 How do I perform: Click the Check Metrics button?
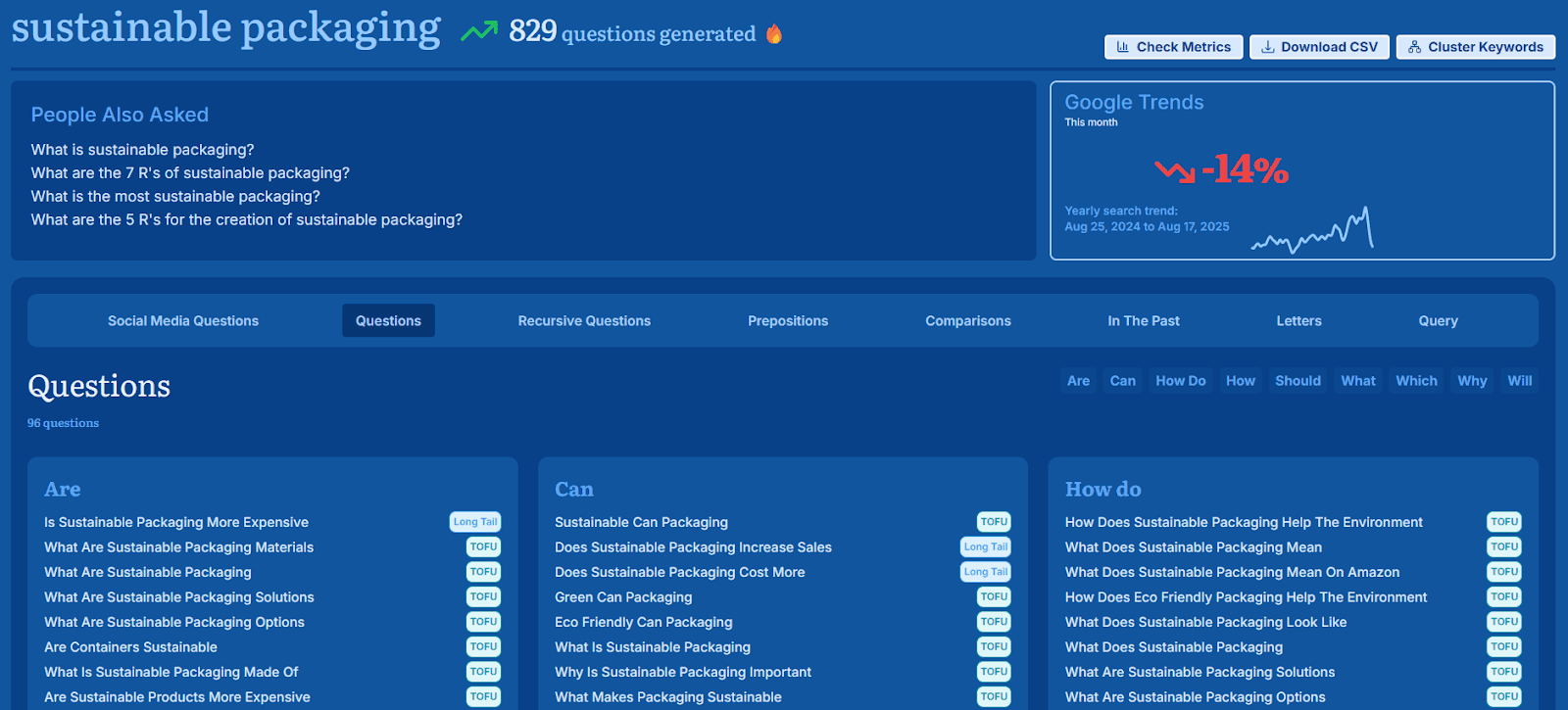click(x=1173, y=47)
